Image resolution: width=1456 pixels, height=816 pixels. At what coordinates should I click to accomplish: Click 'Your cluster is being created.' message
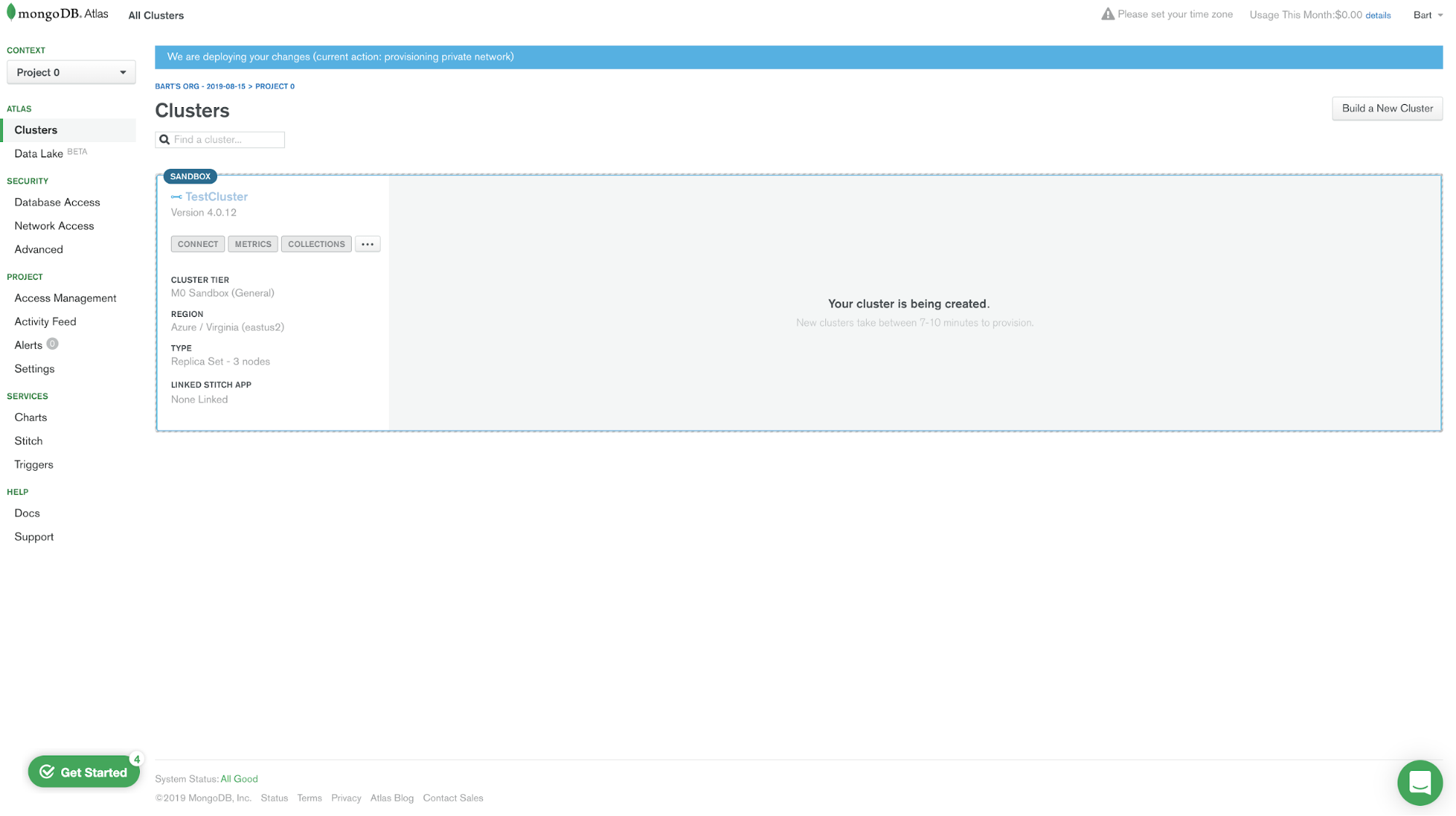click(908, 304)
